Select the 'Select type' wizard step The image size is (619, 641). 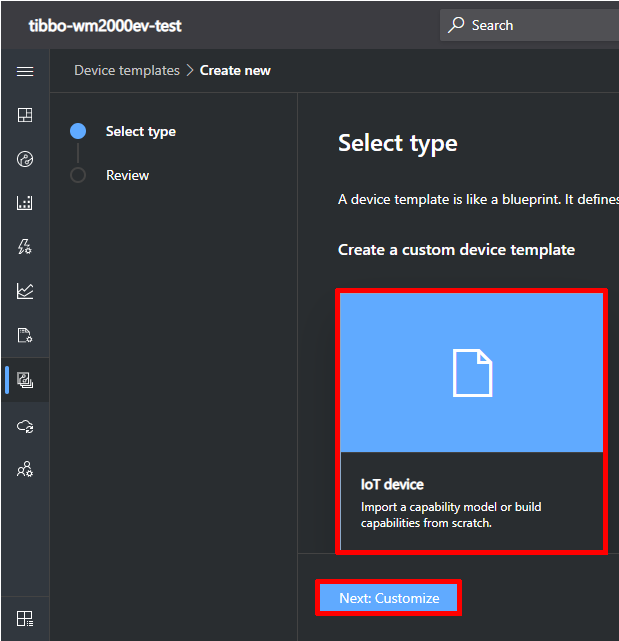(x=140, y=131)
